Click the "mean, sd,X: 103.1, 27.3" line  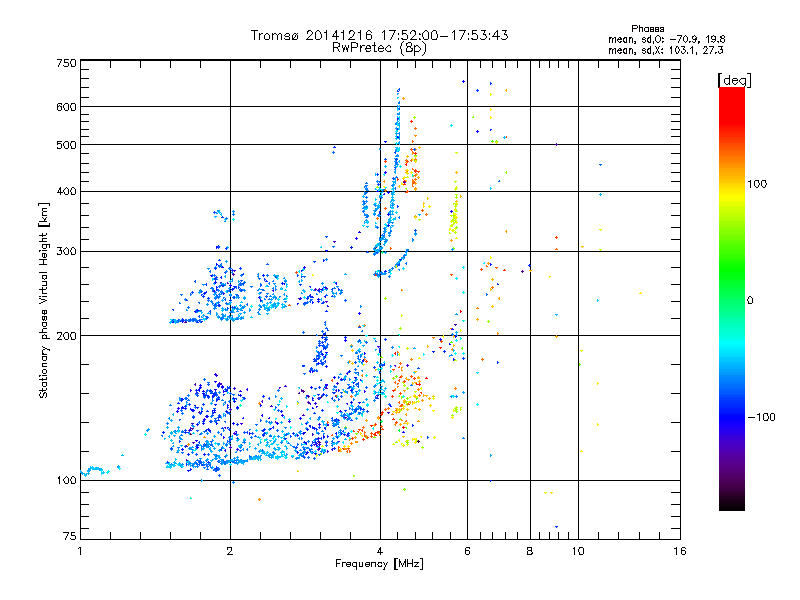pyautogui.click(x=665, y=50)
